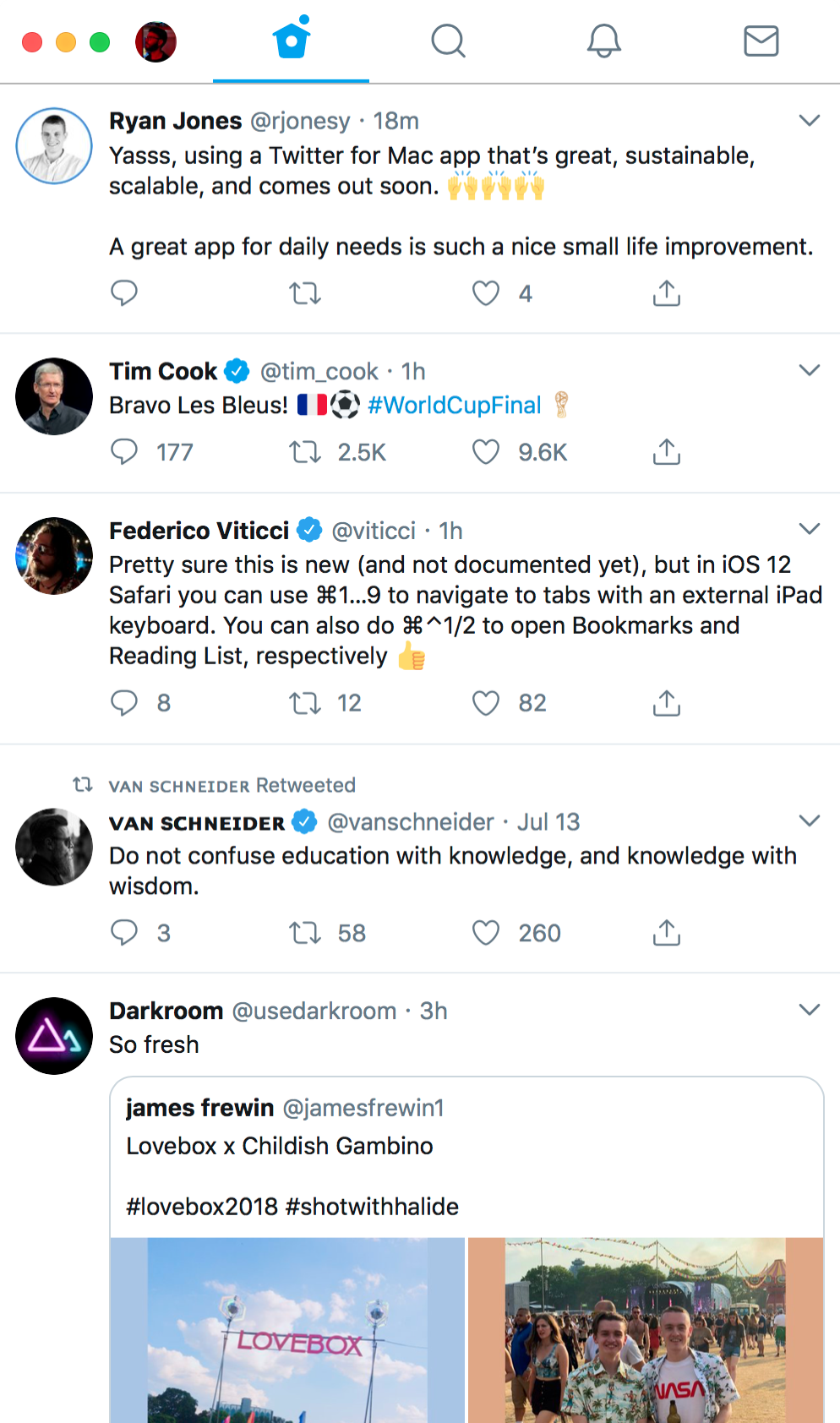Open the chevron menu on Tim Cook's tweet
Screen dimensions: 840x1423
coord(809,370)
